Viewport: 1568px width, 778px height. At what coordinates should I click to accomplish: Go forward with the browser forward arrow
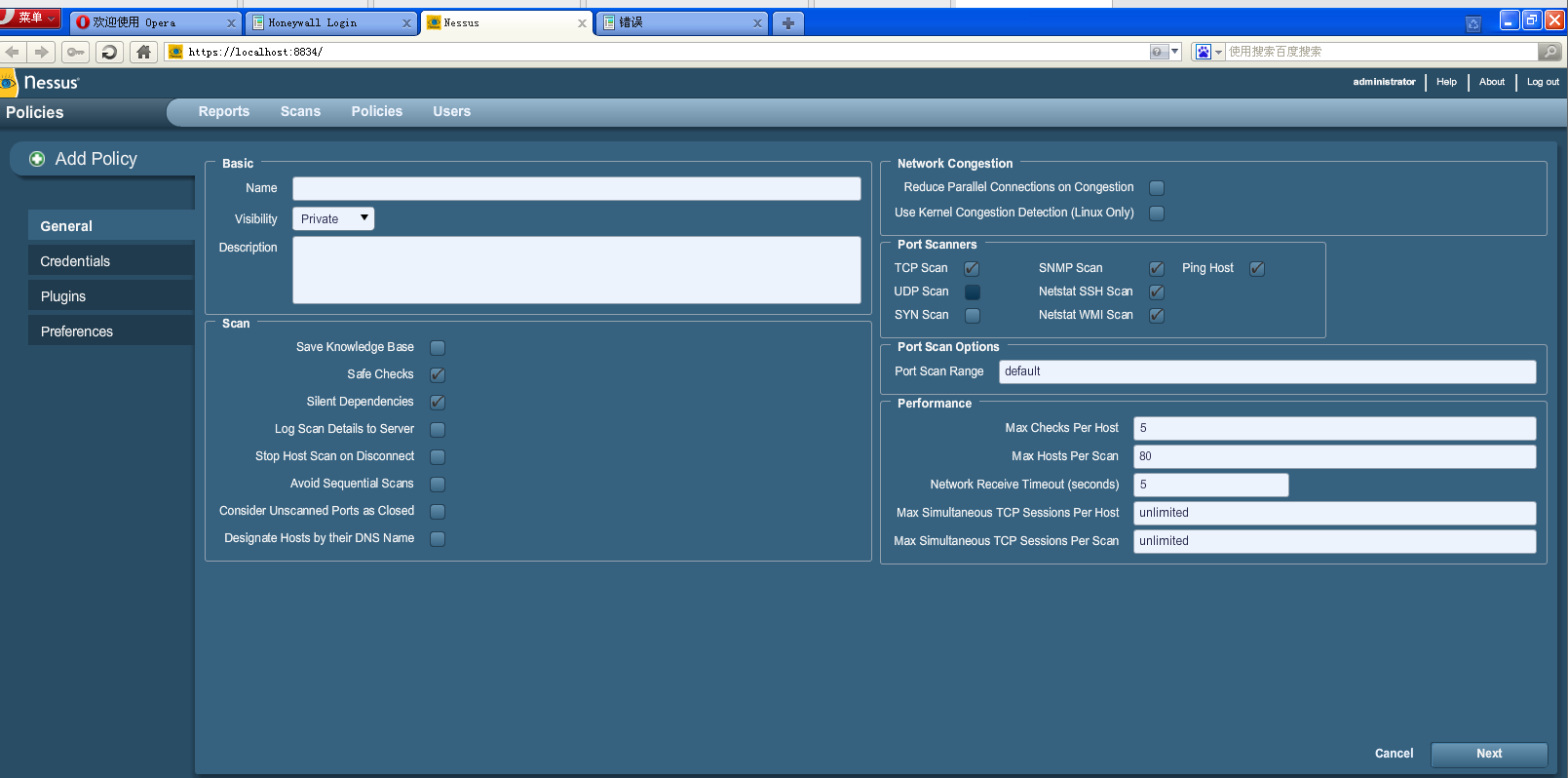click(x=41, y=52)
